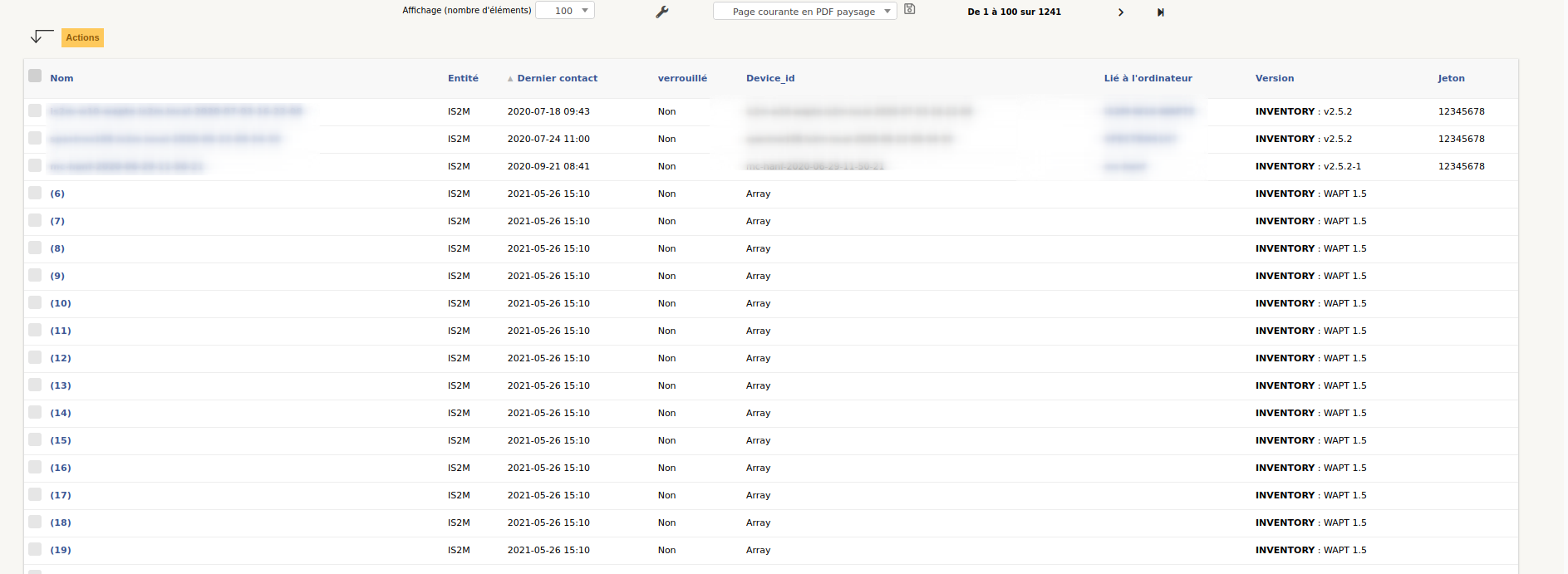Click the bent arrow beside Actions
Screen dimensions: 1568x574
41,37
